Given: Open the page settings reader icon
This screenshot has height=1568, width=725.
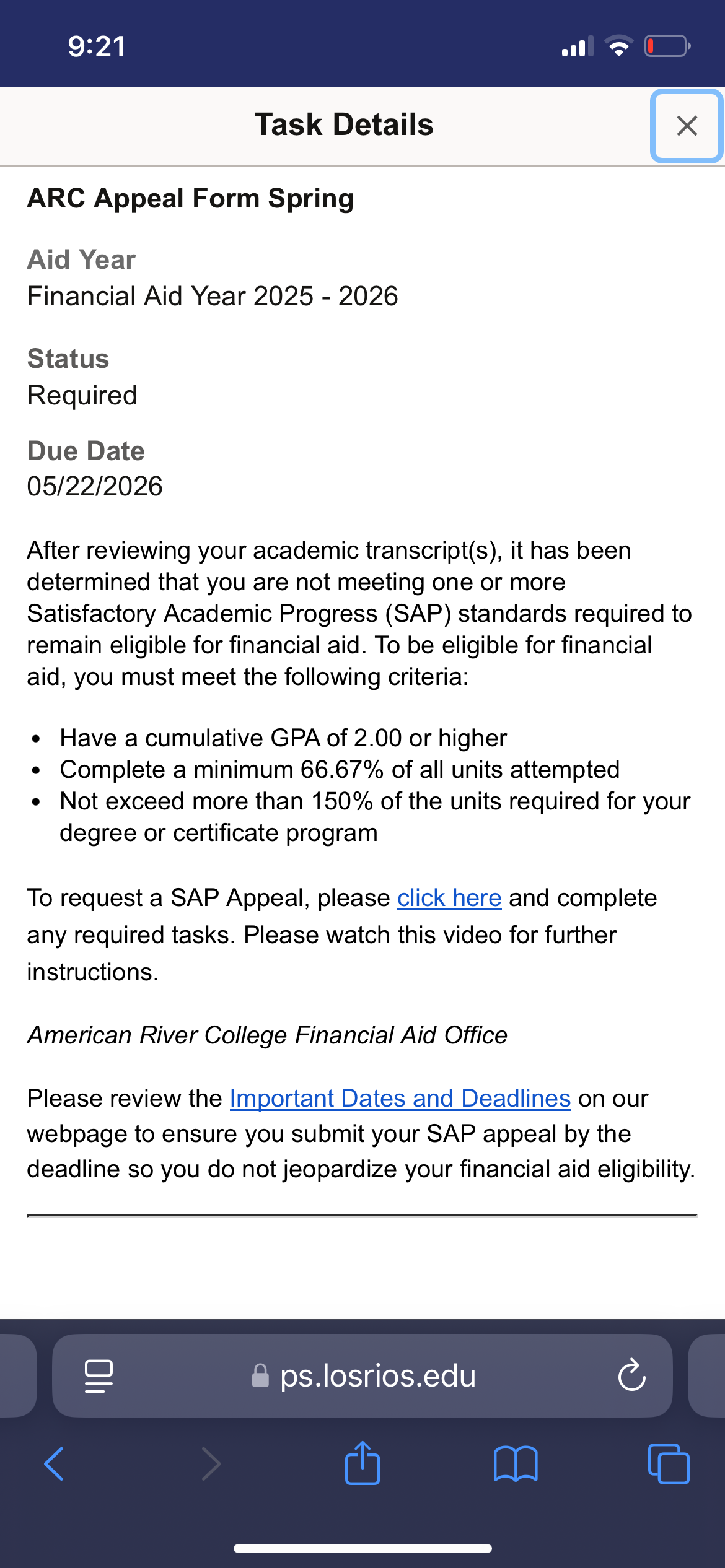Looking at the screenshot, I should (99, 1375).
